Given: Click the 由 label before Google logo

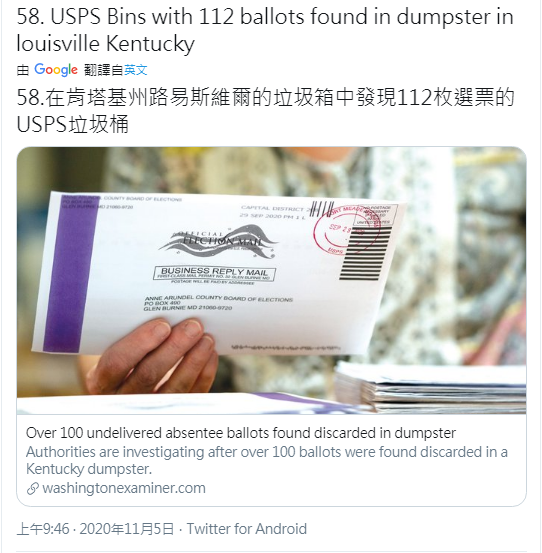Looking at the screenshot, I should click(23, 70).
